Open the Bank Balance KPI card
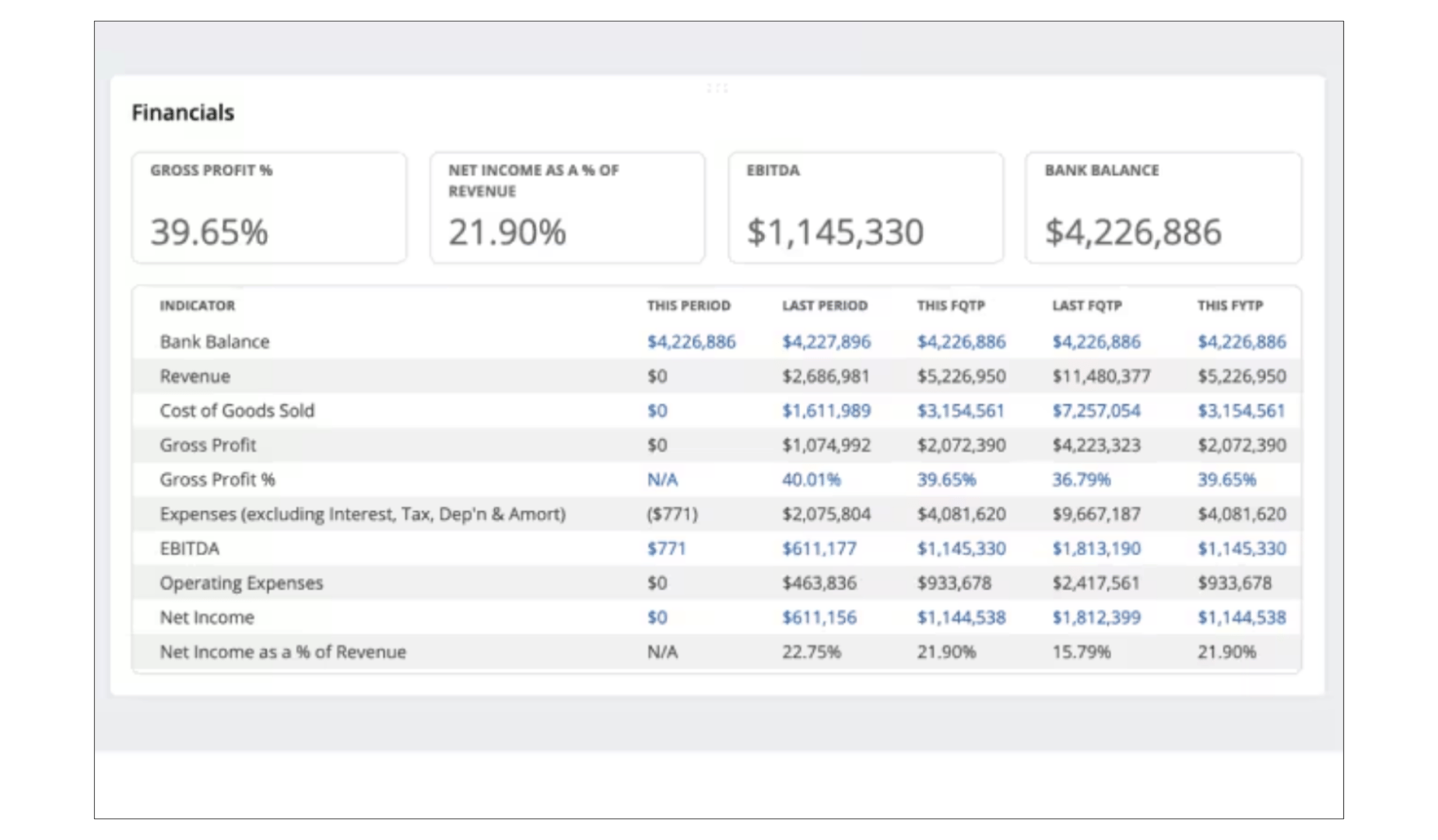Image resolution: width=1438 pixels, height=840 pixels. 1163,206
